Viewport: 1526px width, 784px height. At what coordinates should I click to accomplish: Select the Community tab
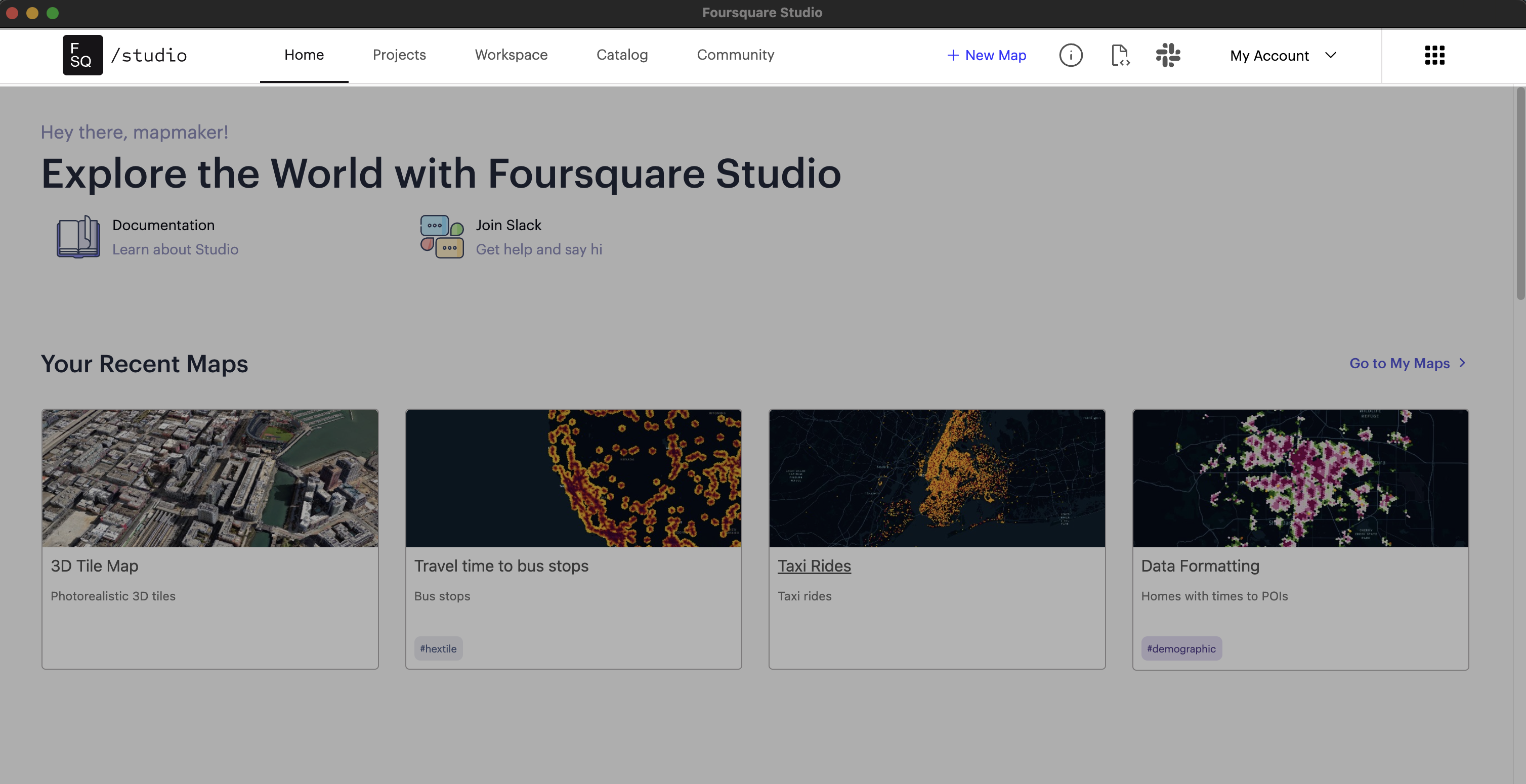pos(735,55)
